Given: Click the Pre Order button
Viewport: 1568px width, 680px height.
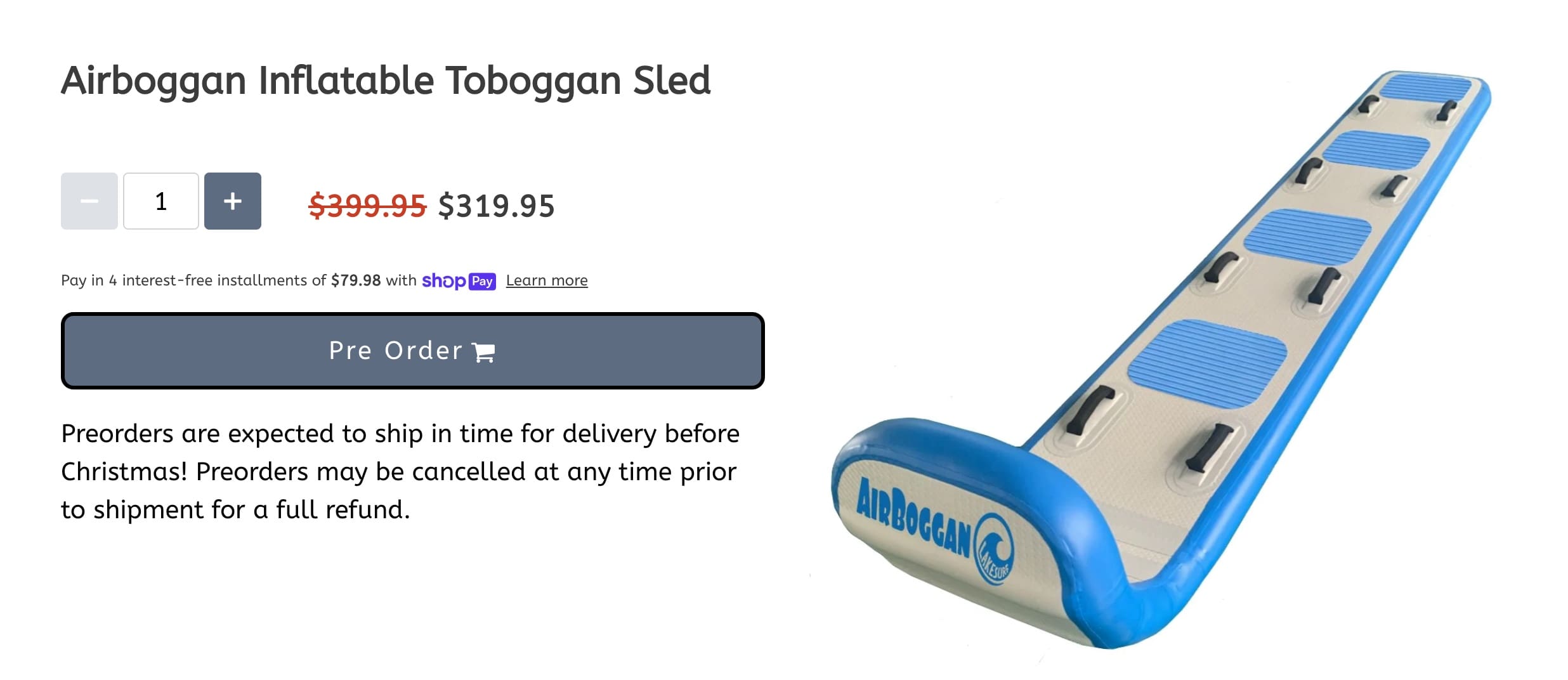Looking at the screenshot, I should click(413, 351).
